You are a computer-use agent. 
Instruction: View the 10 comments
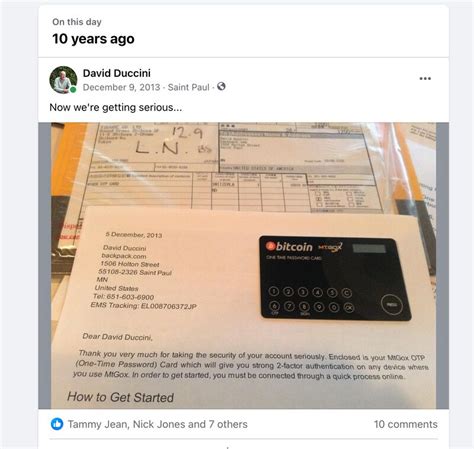pos(406,424)
